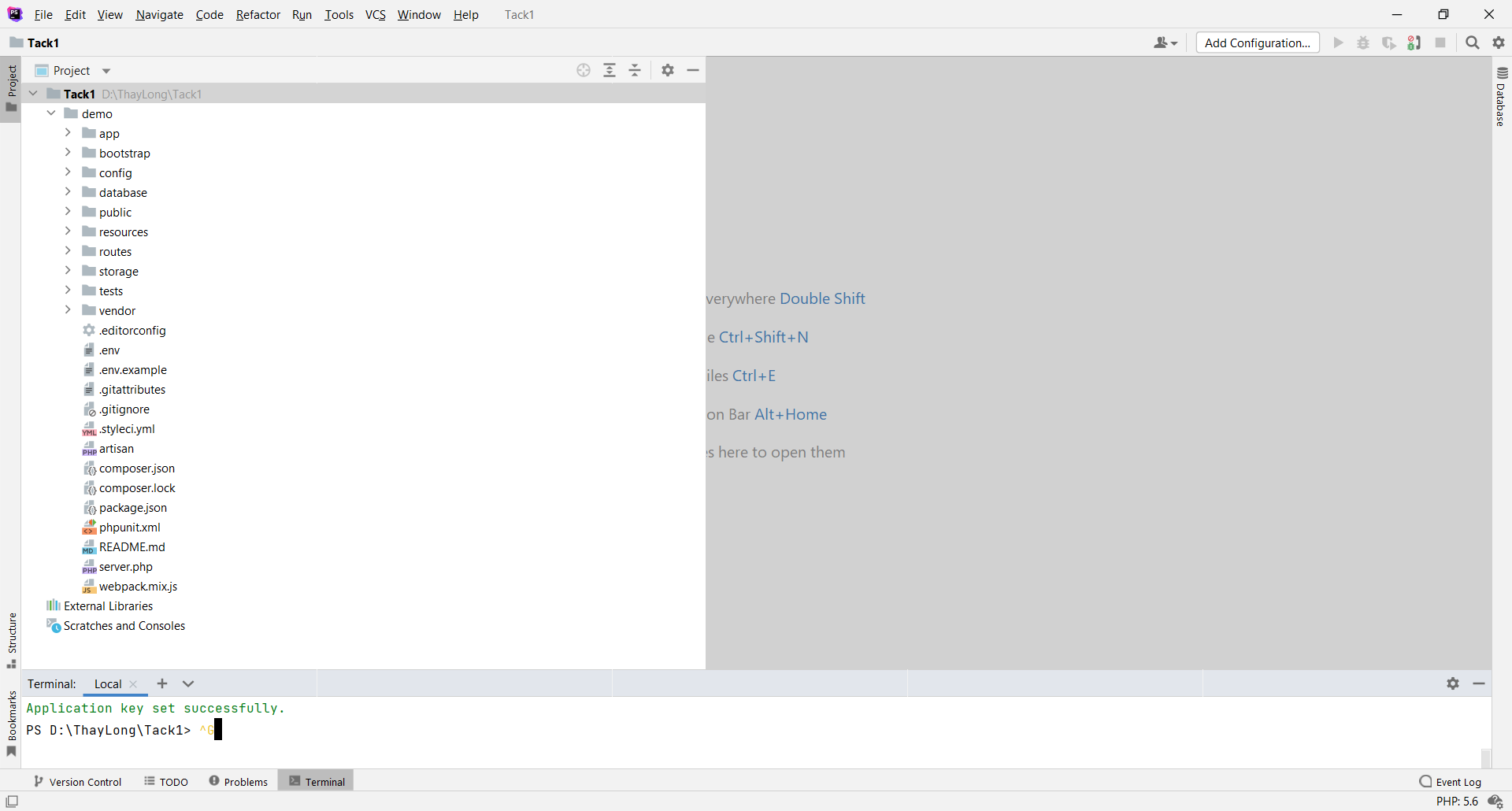Toggle the Project sidebar tool button
The width and height of the screenshot is (1512, 811).
pyautogui.click(x=11, y=88)
